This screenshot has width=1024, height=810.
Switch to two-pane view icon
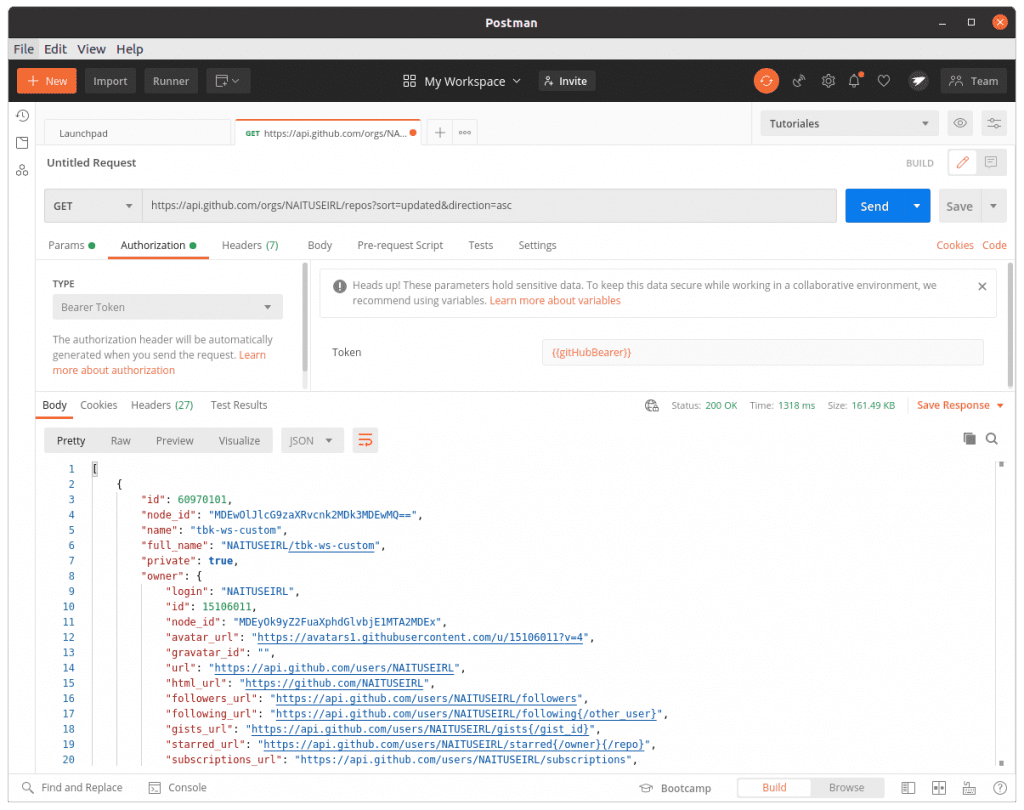point(938,788)
